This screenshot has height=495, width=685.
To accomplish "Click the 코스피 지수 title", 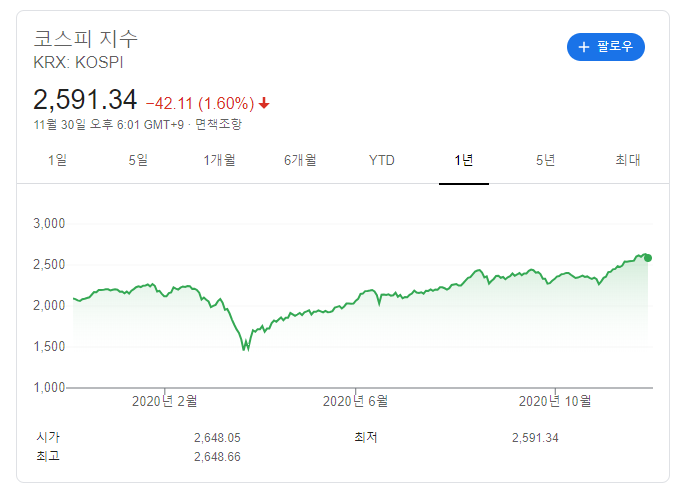I will pos(86,39).
